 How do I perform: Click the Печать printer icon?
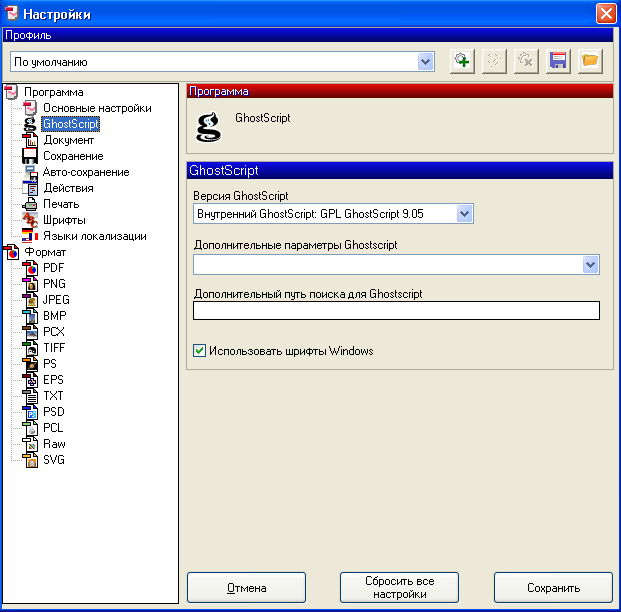(x=30, y=204)
